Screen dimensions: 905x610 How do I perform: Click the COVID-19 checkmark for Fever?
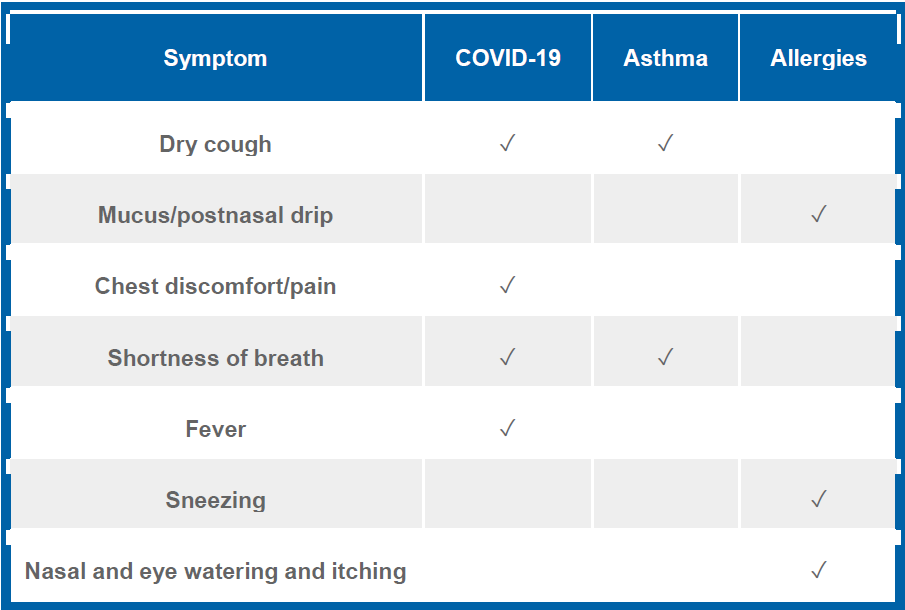(x=507, y=428)
